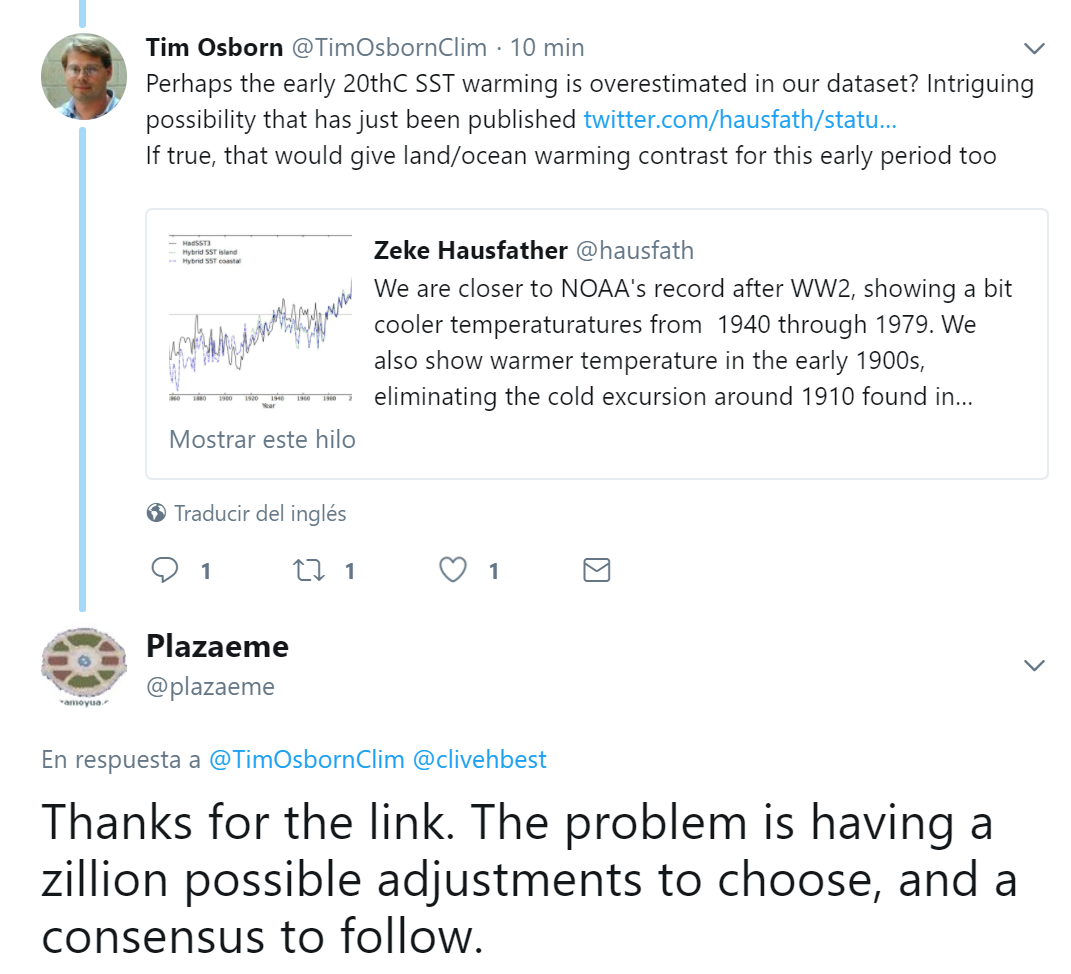Image resolution: width=1071 pixels, height=974 pixels.
Task: Click 'Mostrar este hilo' to show thread
Action: (x=262, y=439)
